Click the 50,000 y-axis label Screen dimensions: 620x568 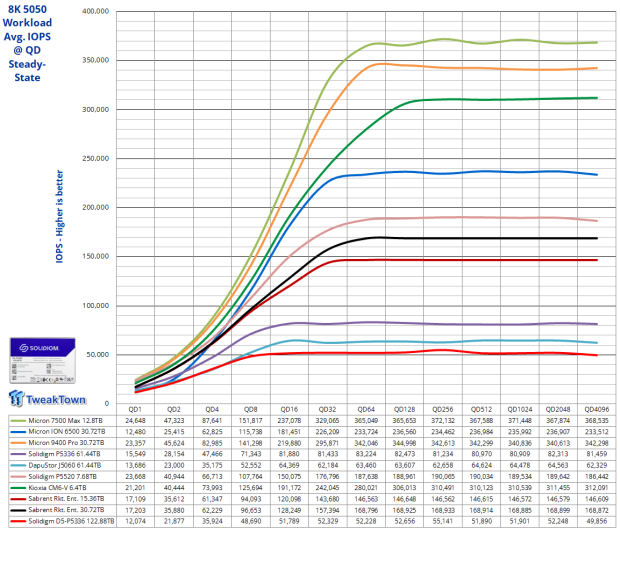pos(97,354)
